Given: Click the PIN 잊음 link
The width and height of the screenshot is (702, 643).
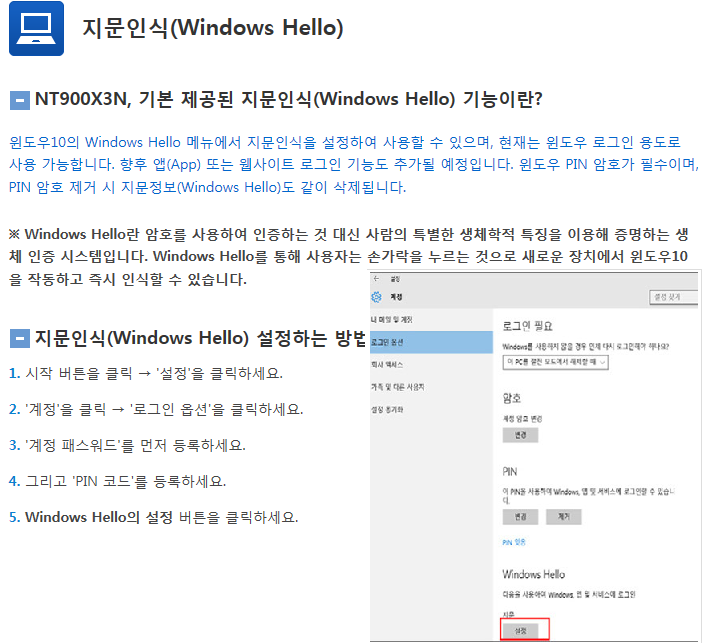Looking at the screenshot, I should (x=514, y=542).
